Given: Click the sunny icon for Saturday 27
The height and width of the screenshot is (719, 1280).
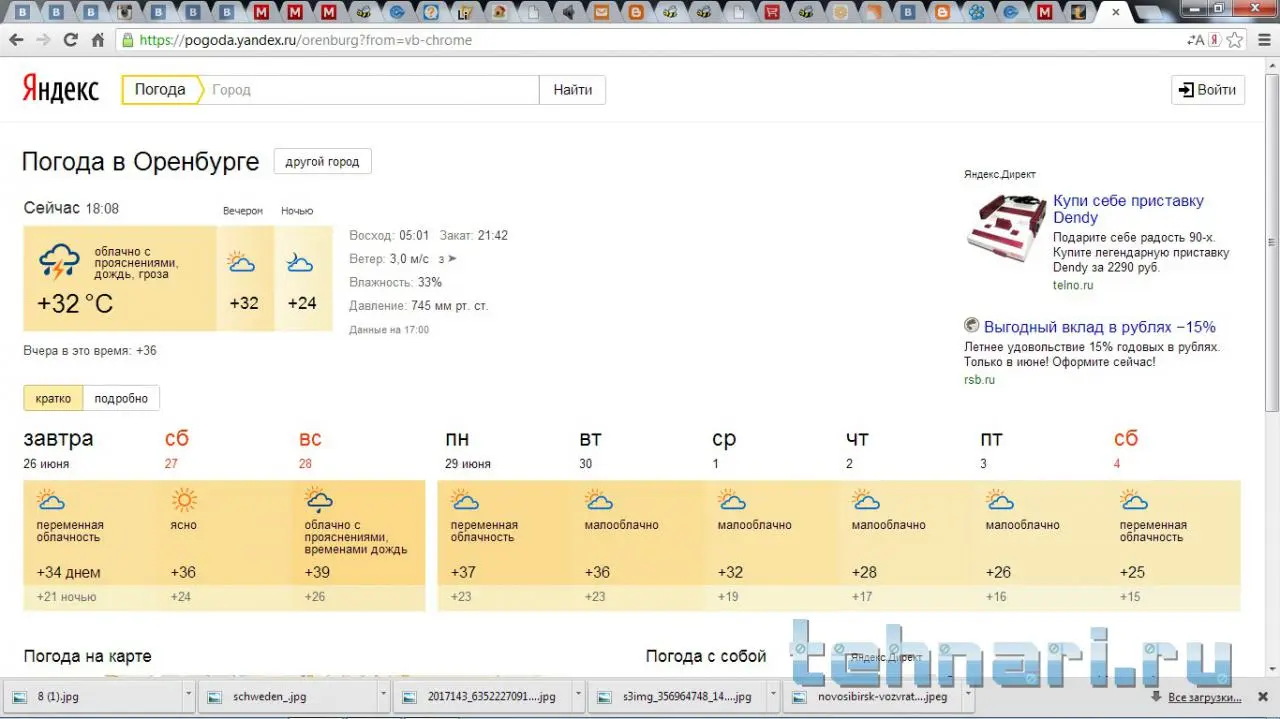Looking at the screenshot, I should point(184,500).
